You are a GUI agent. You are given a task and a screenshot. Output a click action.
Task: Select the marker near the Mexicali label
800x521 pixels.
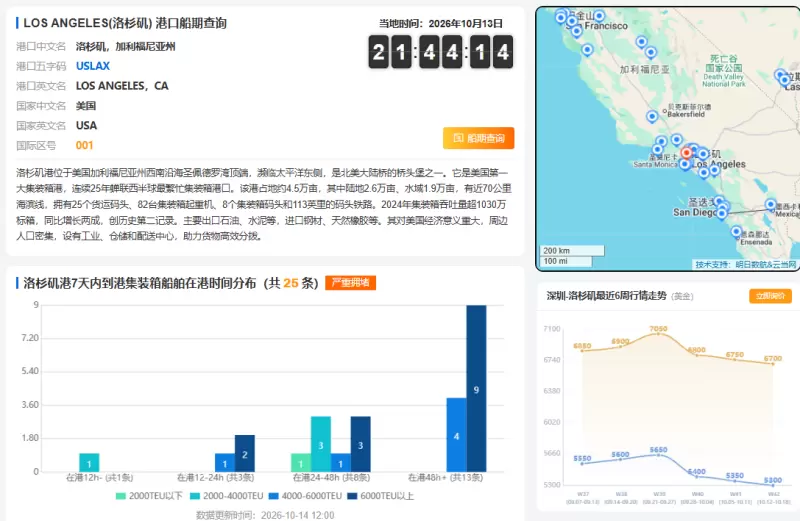pos(770,205)
